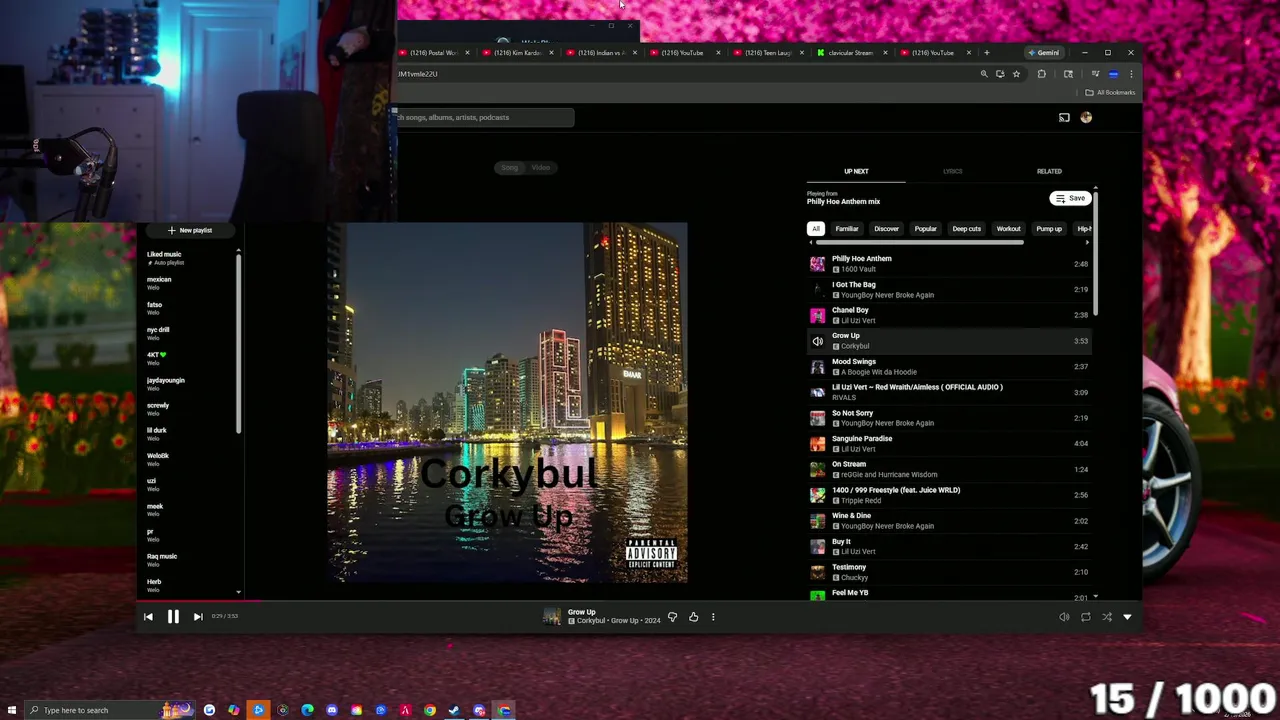Image resolution: width=1280 pixels, height=720 pixels.
Task: Select the Familiar filter chip
Action: (x=847, y=229)
